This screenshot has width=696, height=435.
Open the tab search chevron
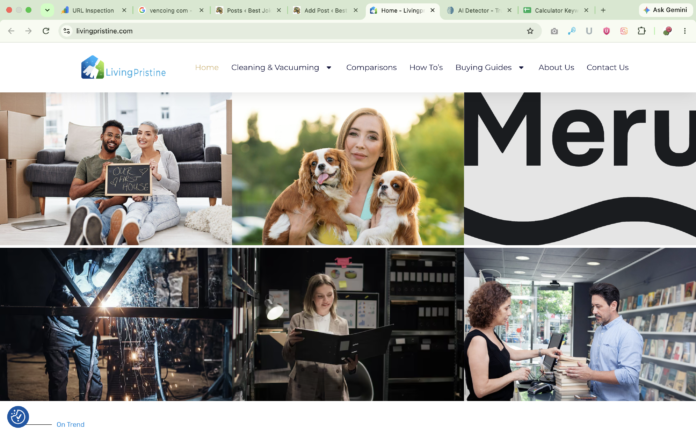coord(47,10)
